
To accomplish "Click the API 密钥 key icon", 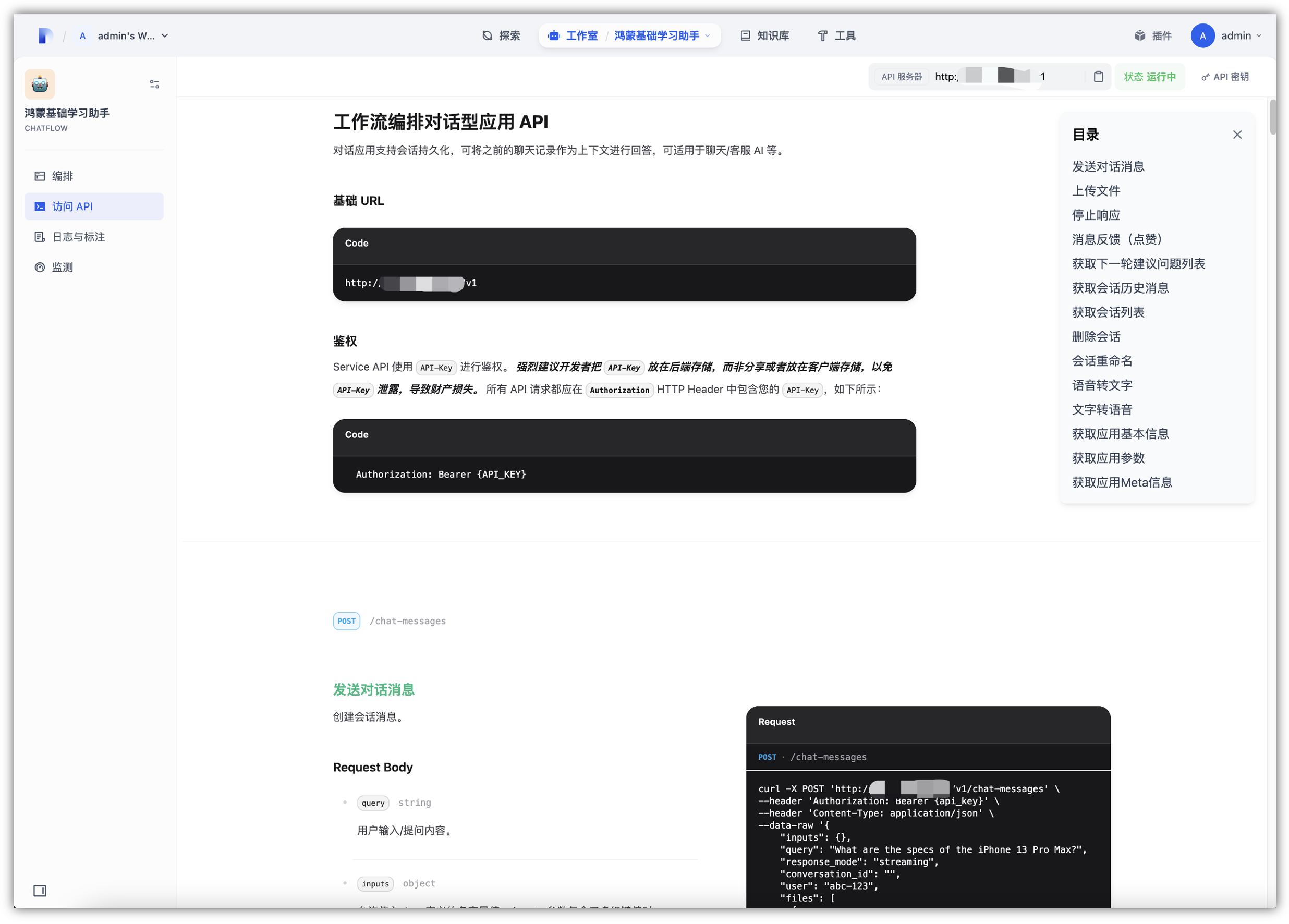I will click(x=1205, y=77).
